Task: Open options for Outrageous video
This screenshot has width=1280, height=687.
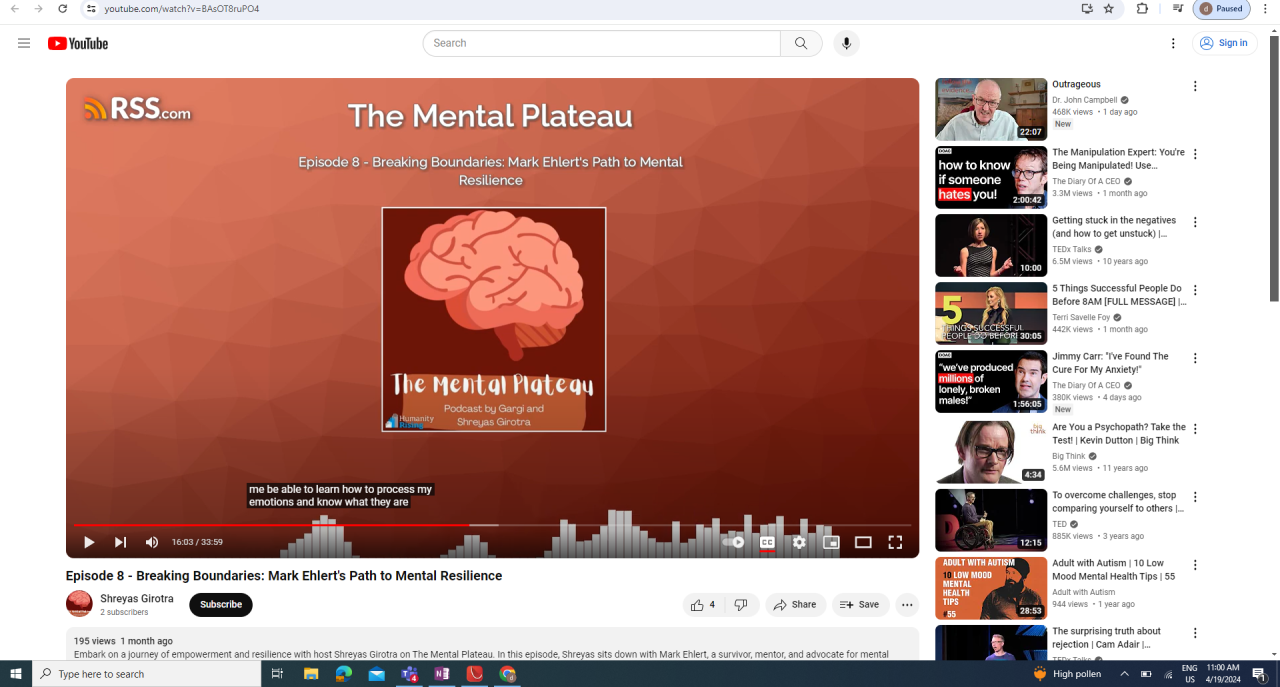Action: (1195, 86)
